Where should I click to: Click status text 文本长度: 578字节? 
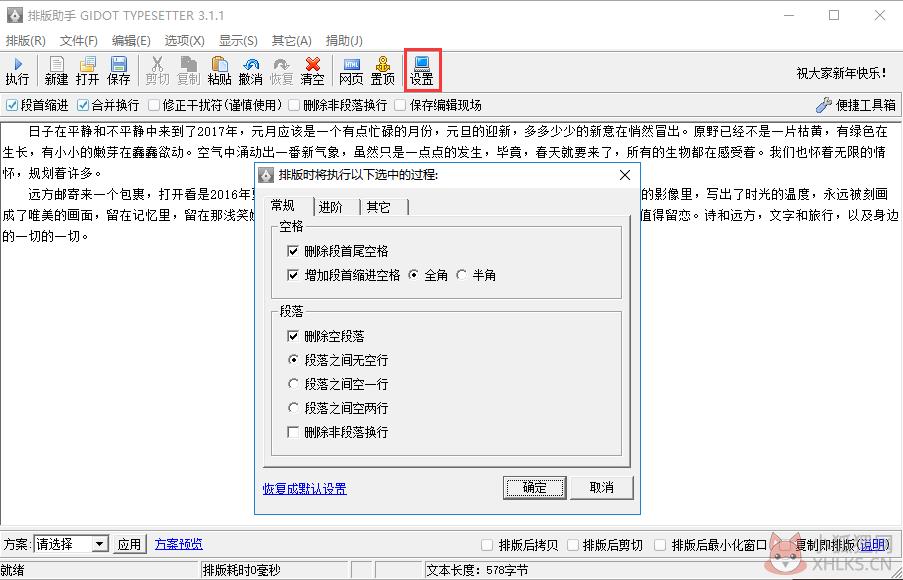pos(477,571)
